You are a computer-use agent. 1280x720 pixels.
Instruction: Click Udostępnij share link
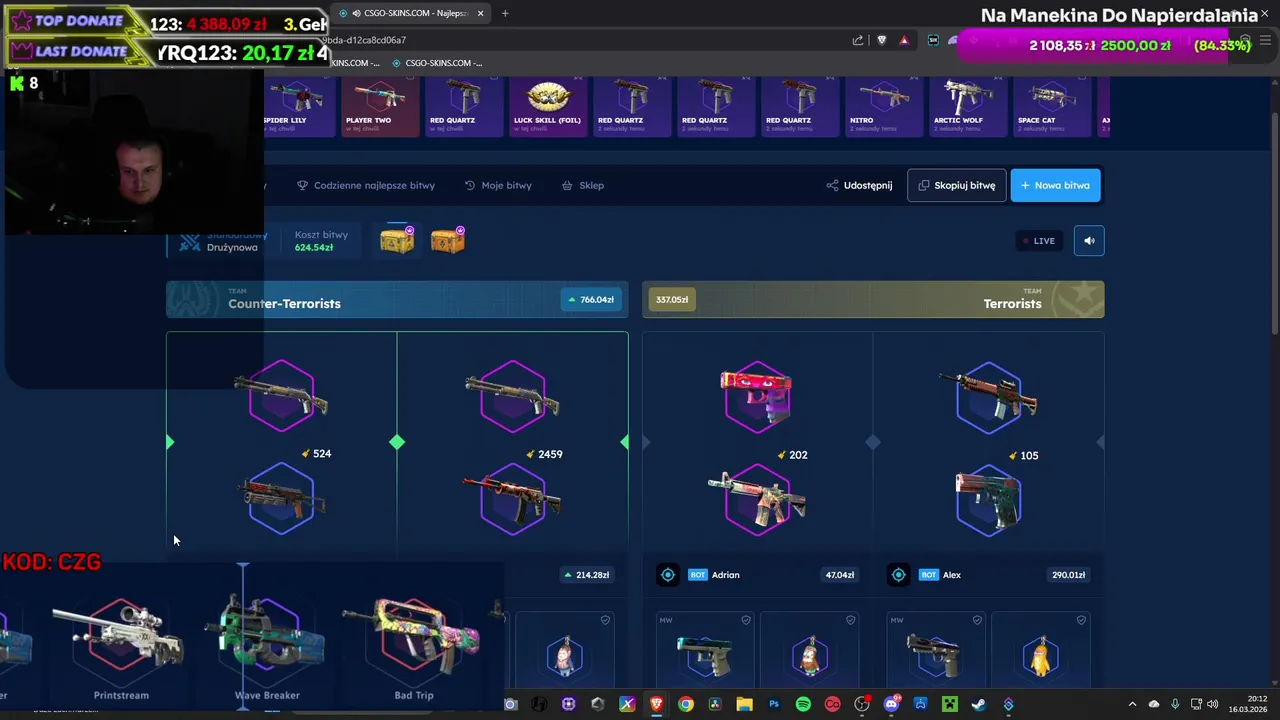tap(859, 185)
